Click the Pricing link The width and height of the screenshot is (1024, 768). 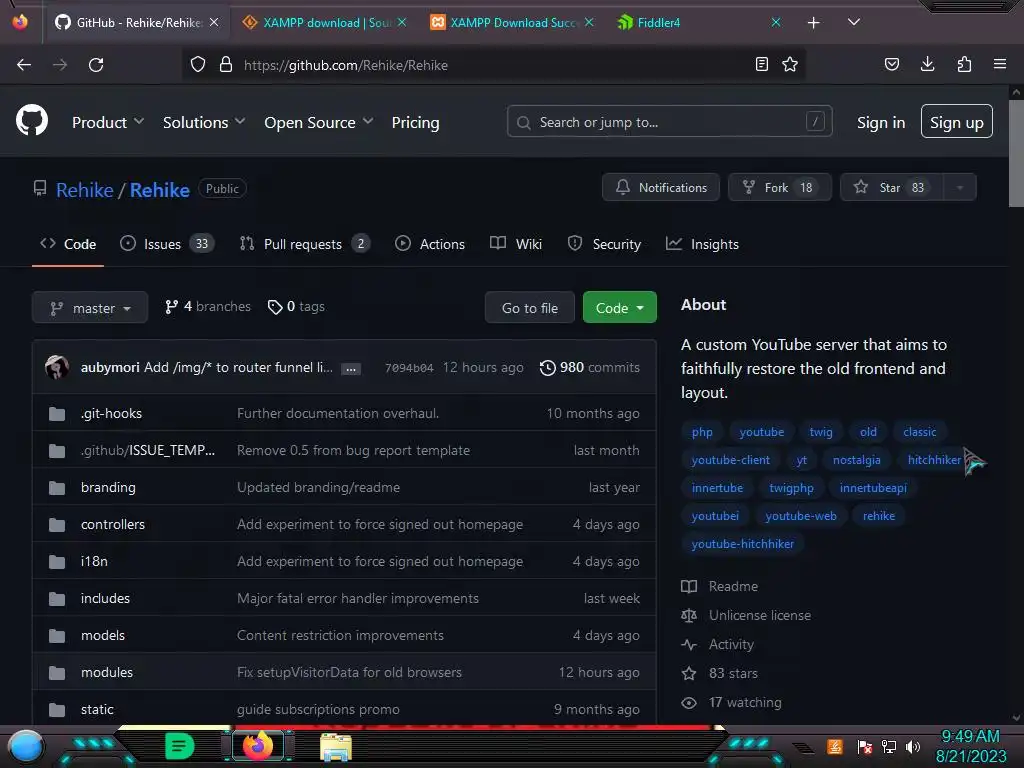coord(415,122)
